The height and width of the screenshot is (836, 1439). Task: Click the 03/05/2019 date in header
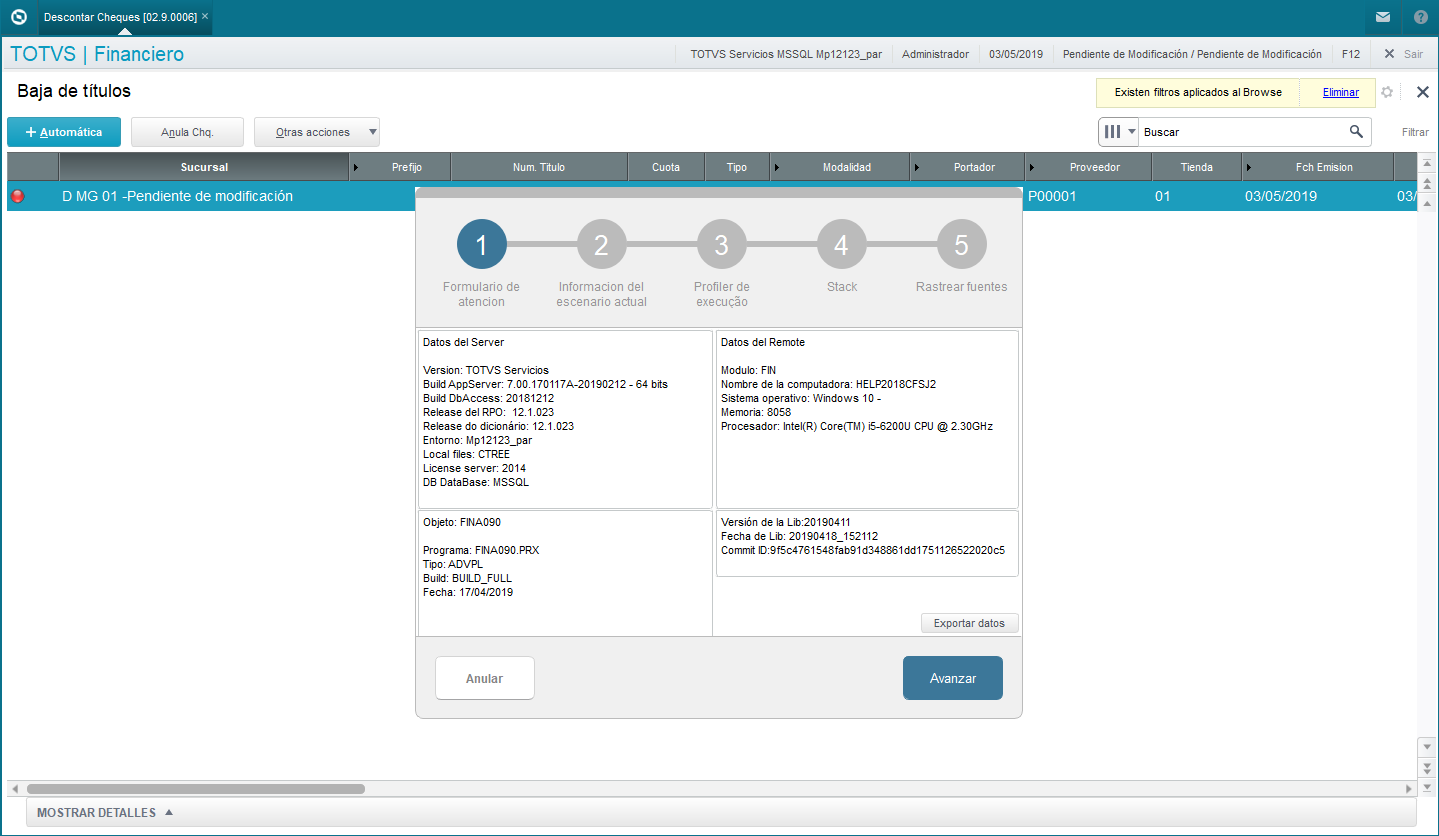click(x=1016, y=54)
